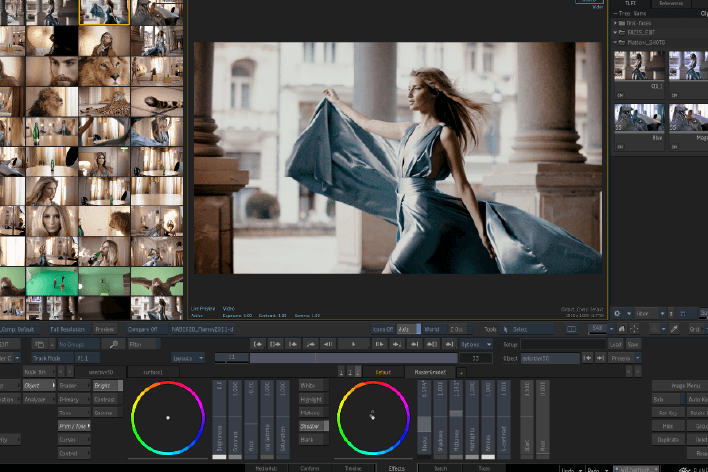The image size is (708, 472).
Task: Expand the Motioni_SHOTS folder tree arrow
Action: coord(615,42)
